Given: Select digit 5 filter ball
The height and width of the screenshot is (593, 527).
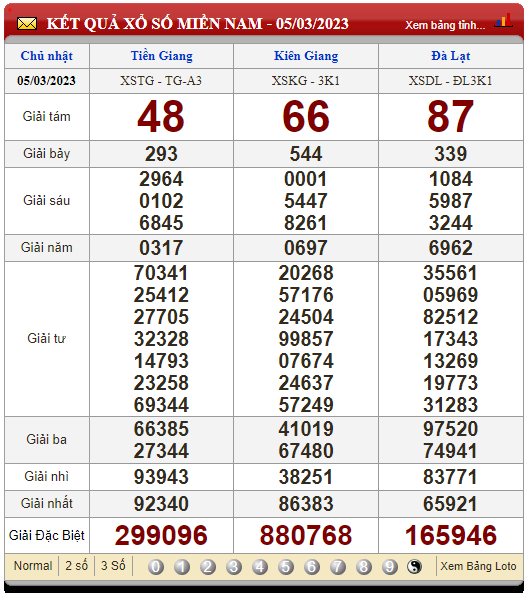Looking at the screenshot, I should point(286,567).
